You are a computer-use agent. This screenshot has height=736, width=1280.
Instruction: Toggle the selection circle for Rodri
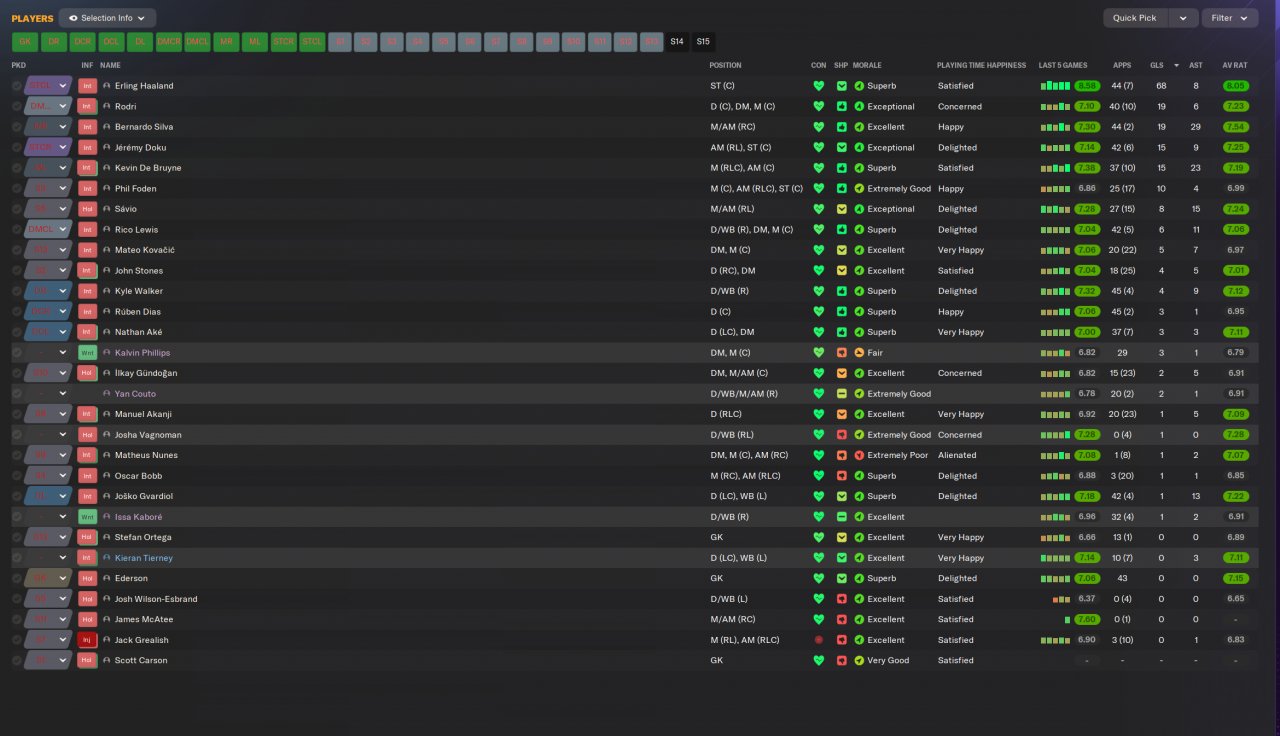[17, 106]
